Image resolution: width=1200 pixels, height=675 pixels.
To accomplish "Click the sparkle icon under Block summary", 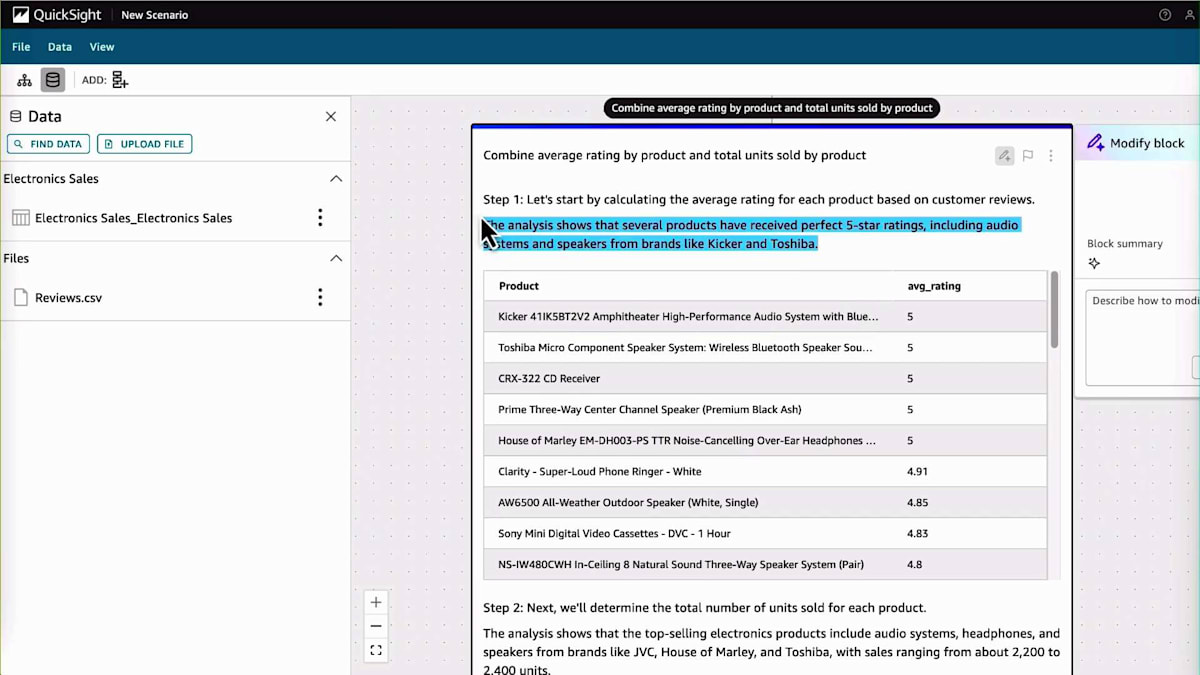I will pyautogui.click(x=1094, y=264).
